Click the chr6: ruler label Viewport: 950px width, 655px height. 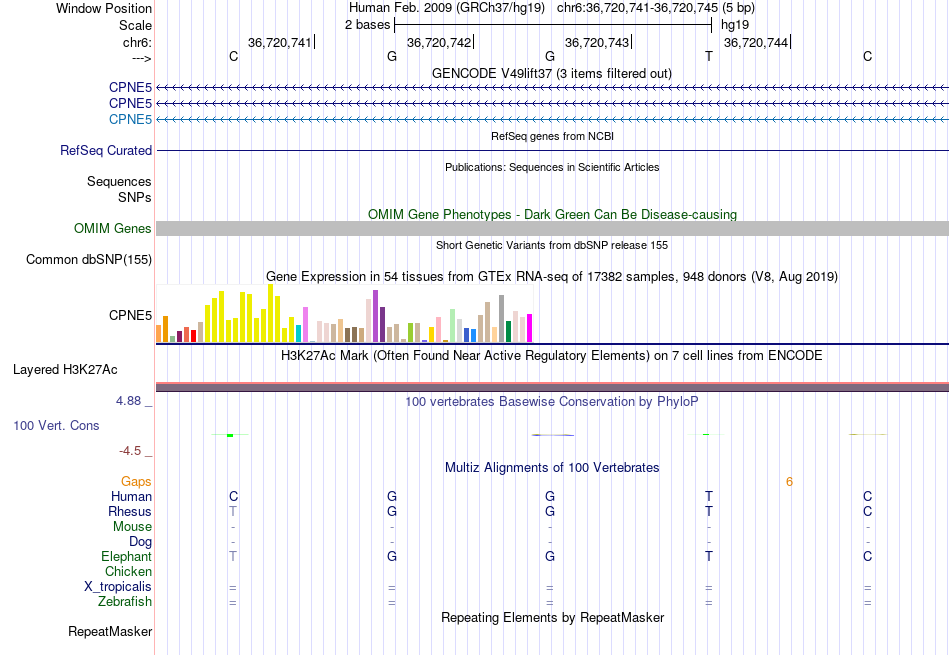(x=137, y=42)
